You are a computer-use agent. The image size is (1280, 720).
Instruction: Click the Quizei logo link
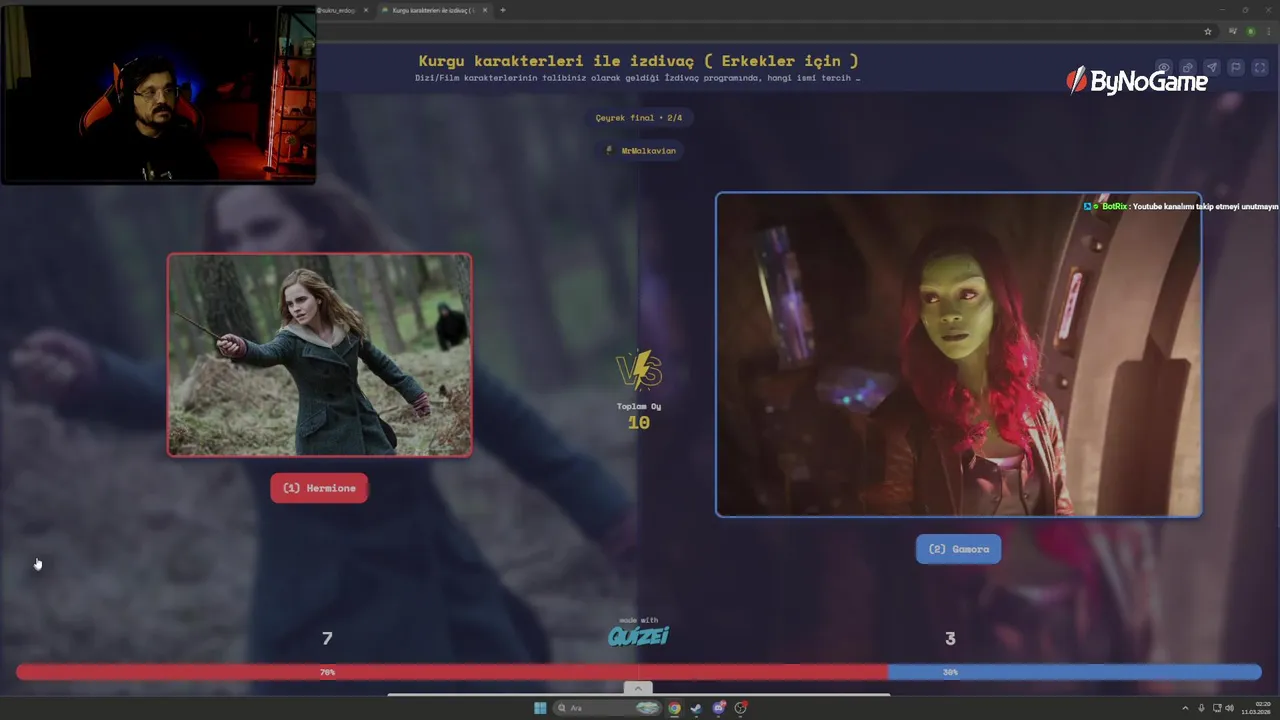tap(638, 634)
